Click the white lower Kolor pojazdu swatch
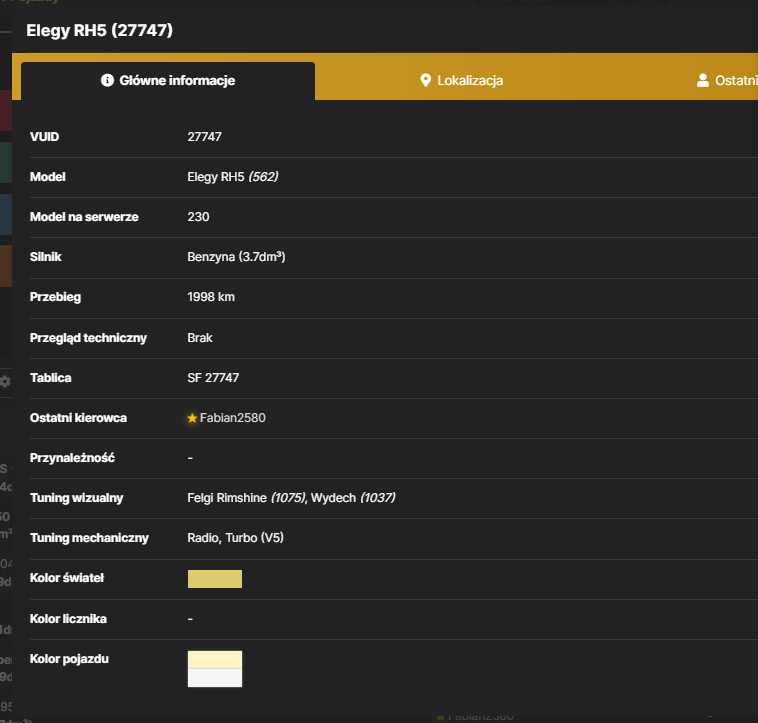 [x=215, y=678]
